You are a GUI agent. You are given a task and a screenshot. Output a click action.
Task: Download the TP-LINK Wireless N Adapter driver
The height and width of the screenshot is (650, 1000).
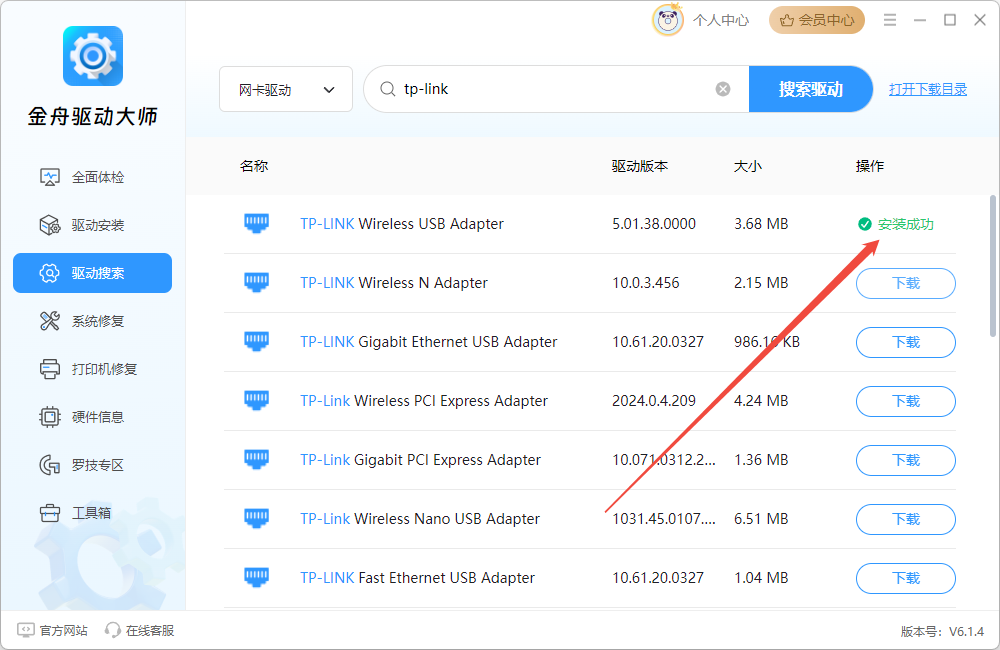pyautogui.click(x=906, y=283)
